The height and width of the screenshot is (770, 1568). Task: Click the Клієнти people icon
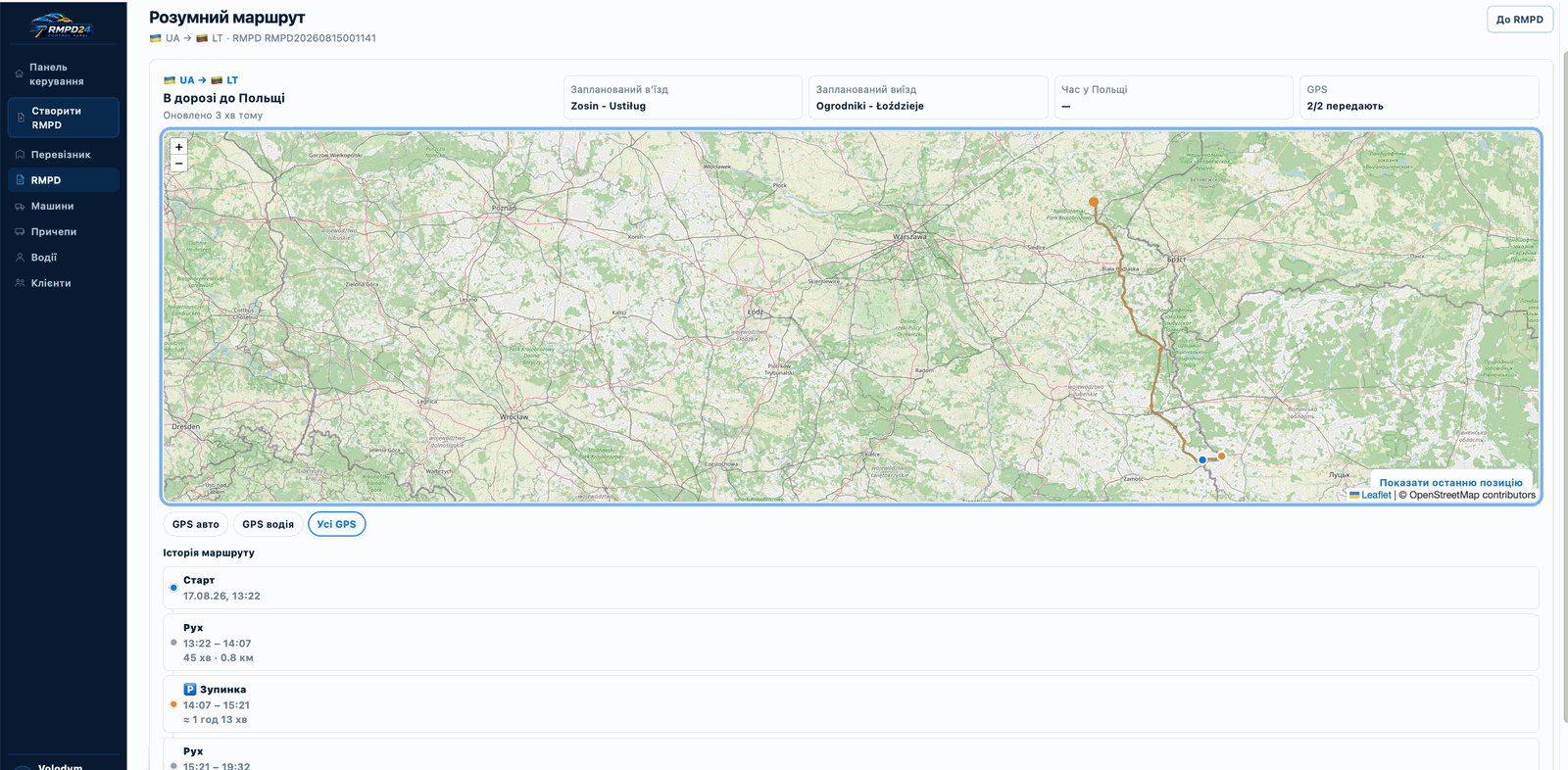click(20, 283)
